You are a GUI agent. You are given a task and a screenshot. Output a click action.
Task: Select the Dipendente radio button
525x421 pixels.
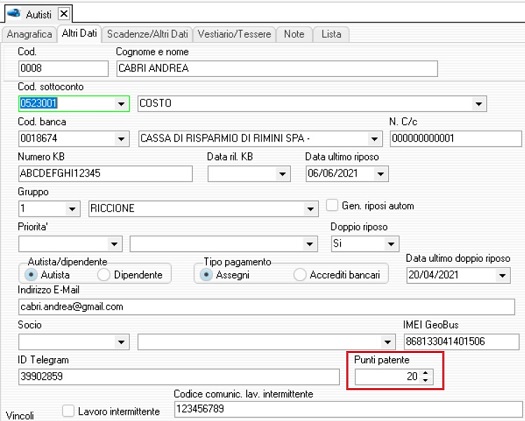point(103,275)
